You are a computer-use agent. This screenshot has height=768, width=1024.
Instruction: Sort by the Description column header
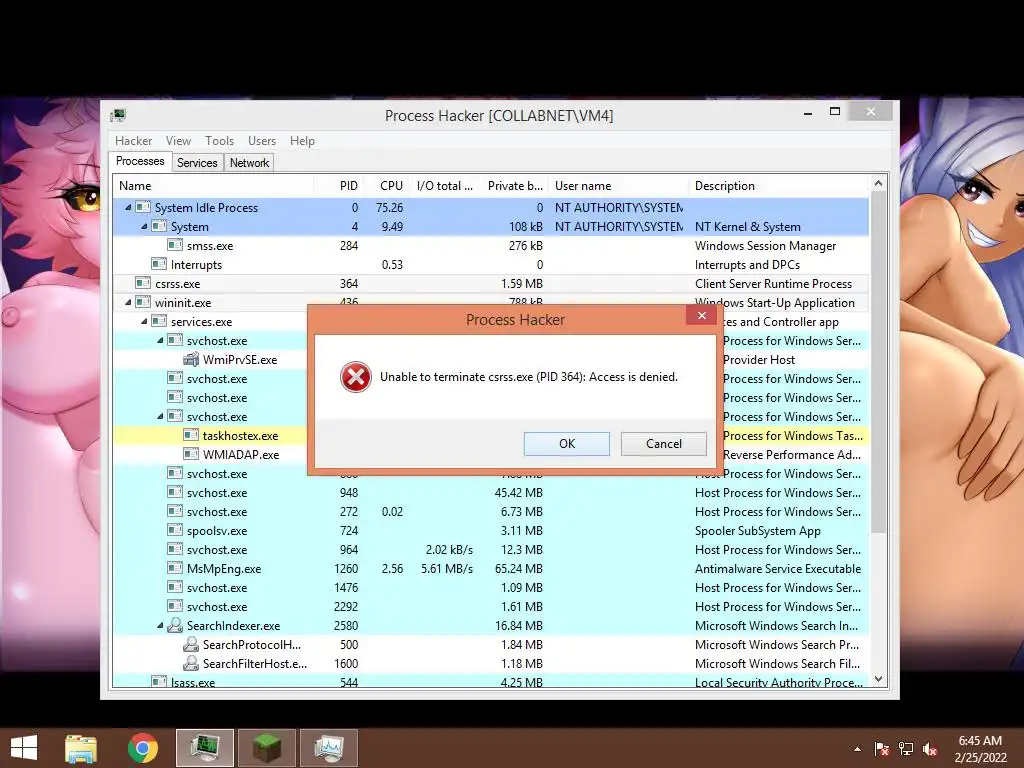pos(779,185)
